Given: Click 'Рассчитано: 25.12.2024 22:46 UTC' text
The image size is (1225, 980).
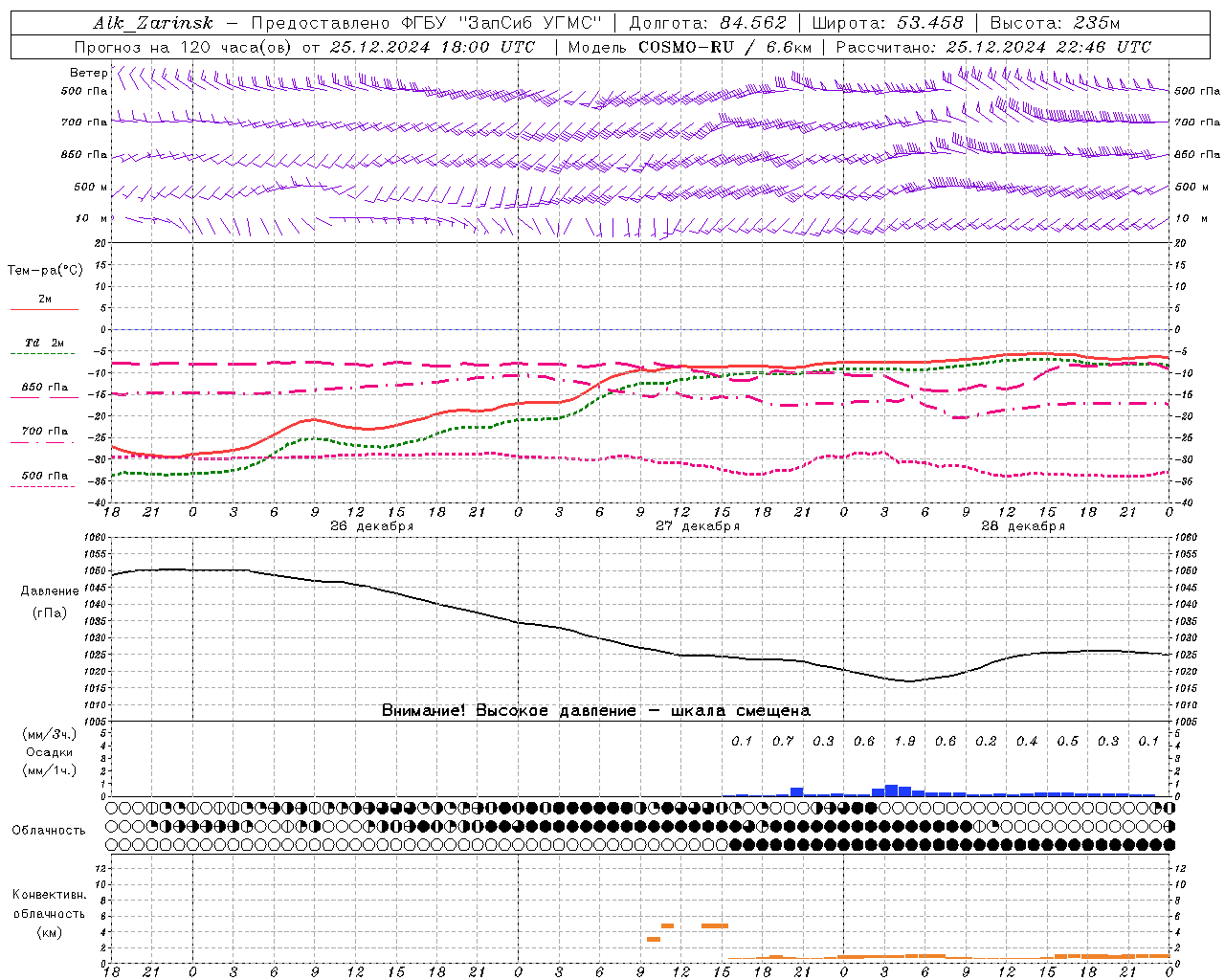Looking at the screenshot, I should click(x=993, y=47).
